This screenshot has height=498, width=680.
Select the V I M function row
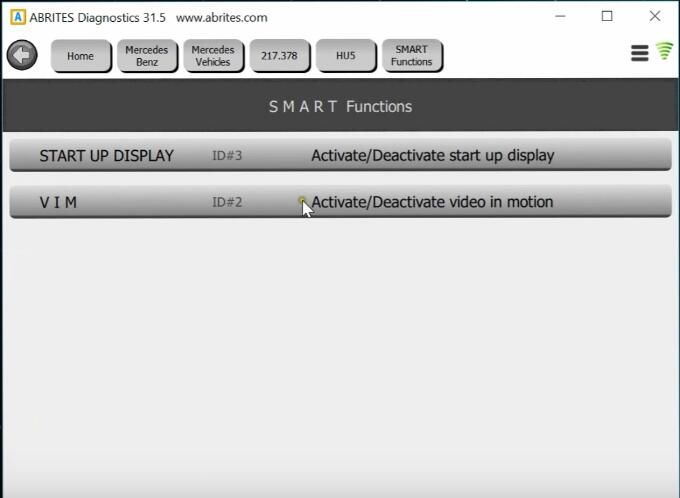340,202
